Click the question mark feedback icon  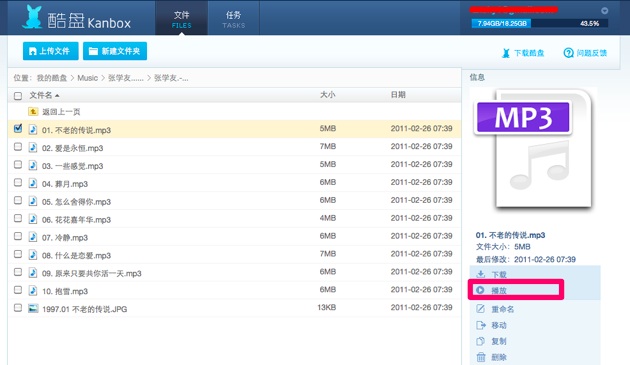coord(569,53)
